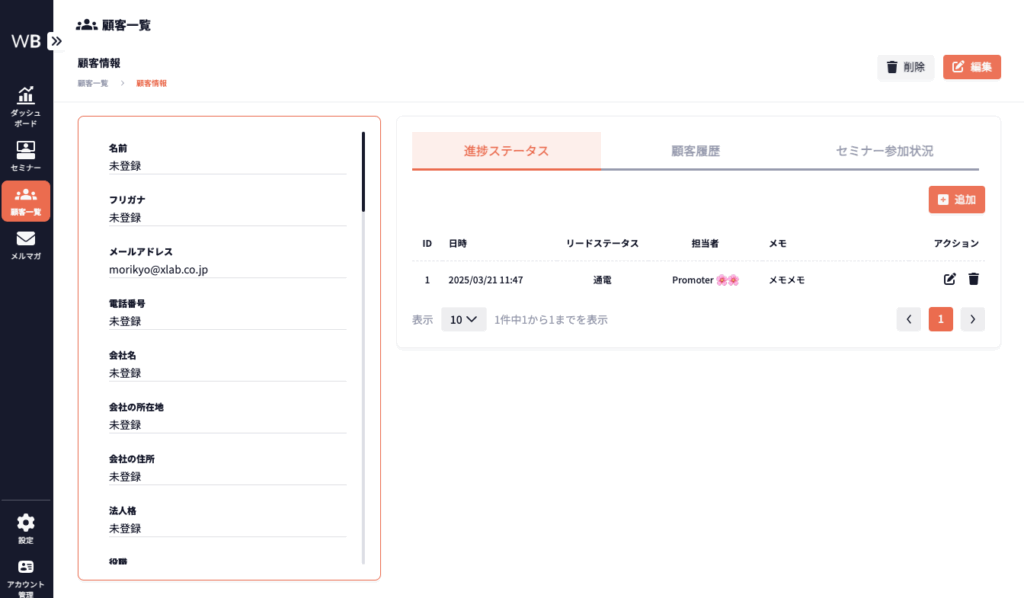Go to next page with right chevron
This screenshot has height=598, width=1024.
tap(973, 320)
